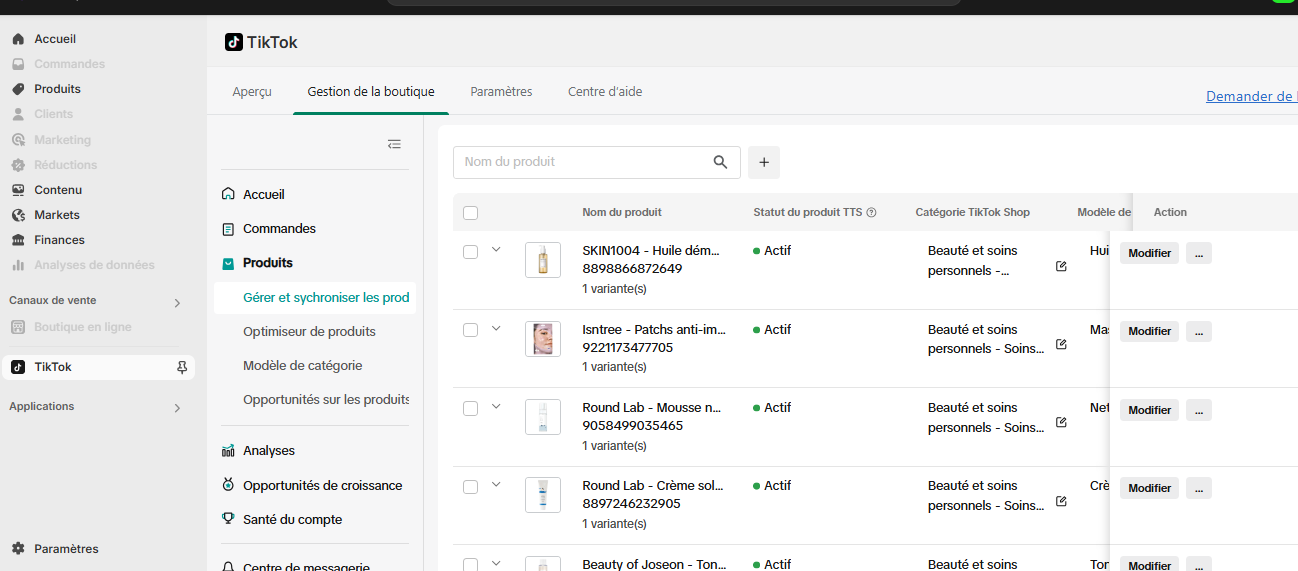The width and height of the screenshot is (1298, 571).
Task: Check the Beauty of Joseon row checkbox
Action: 471,565
